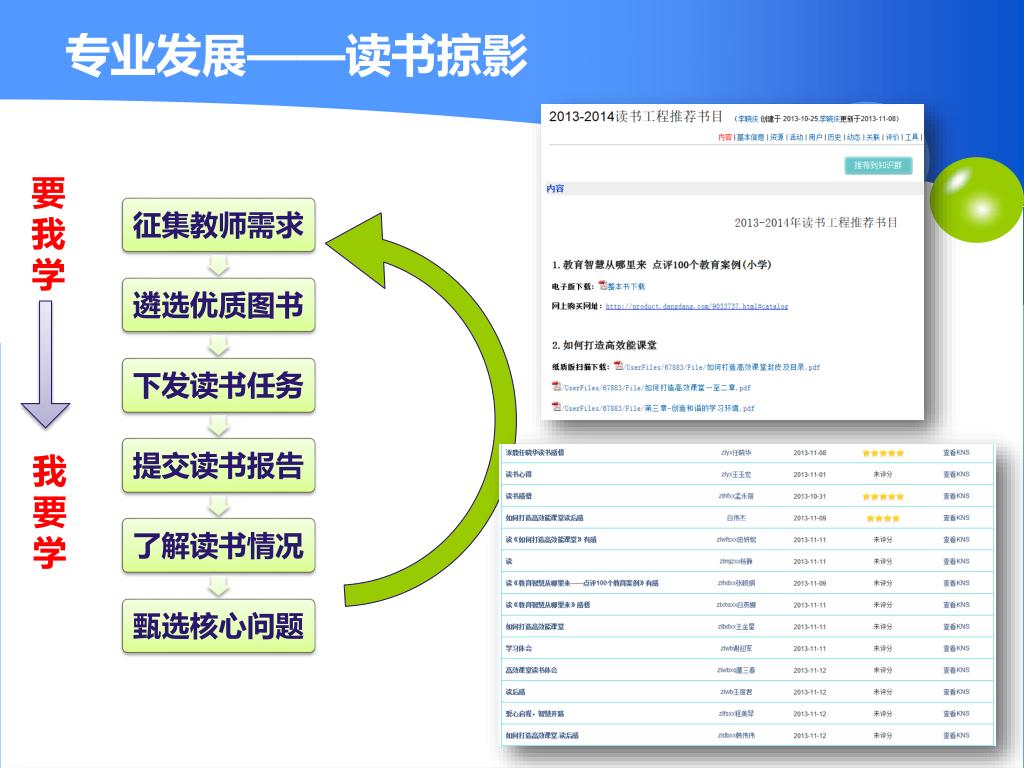1024x768 pixels.
Task: Click the PDF icon for 封皮及目录.pdf
Action: click(x=618, y=366)
